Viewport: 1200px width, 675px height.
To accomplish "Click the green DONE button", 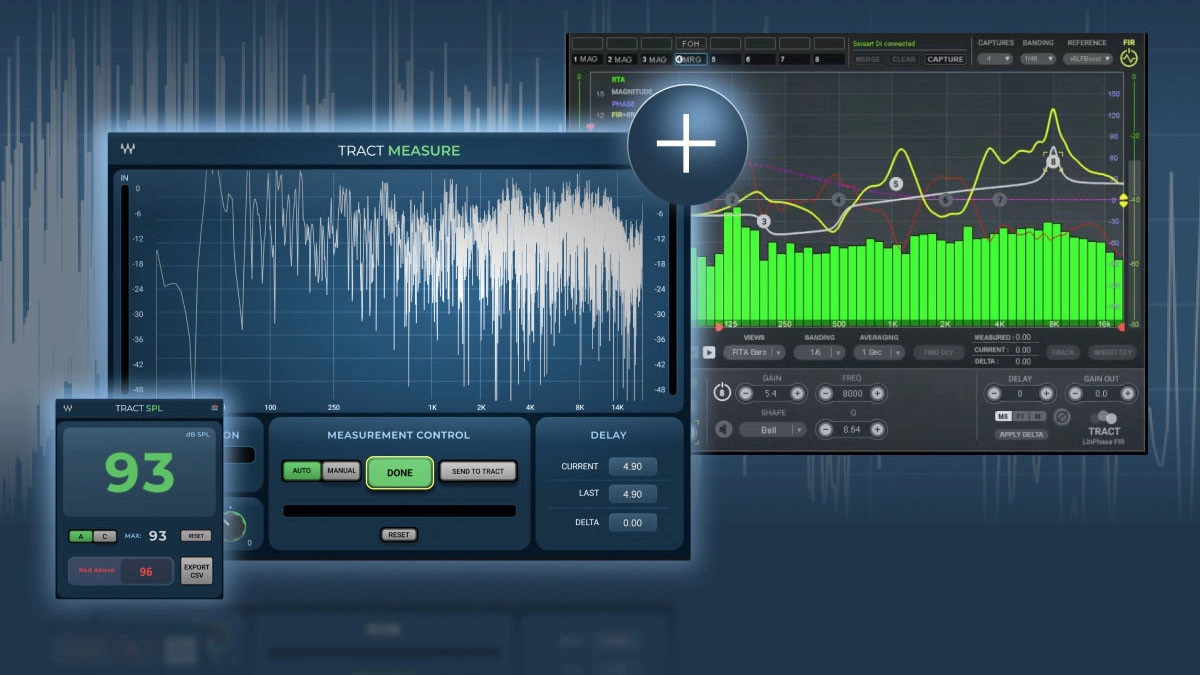I will (399, 473).
